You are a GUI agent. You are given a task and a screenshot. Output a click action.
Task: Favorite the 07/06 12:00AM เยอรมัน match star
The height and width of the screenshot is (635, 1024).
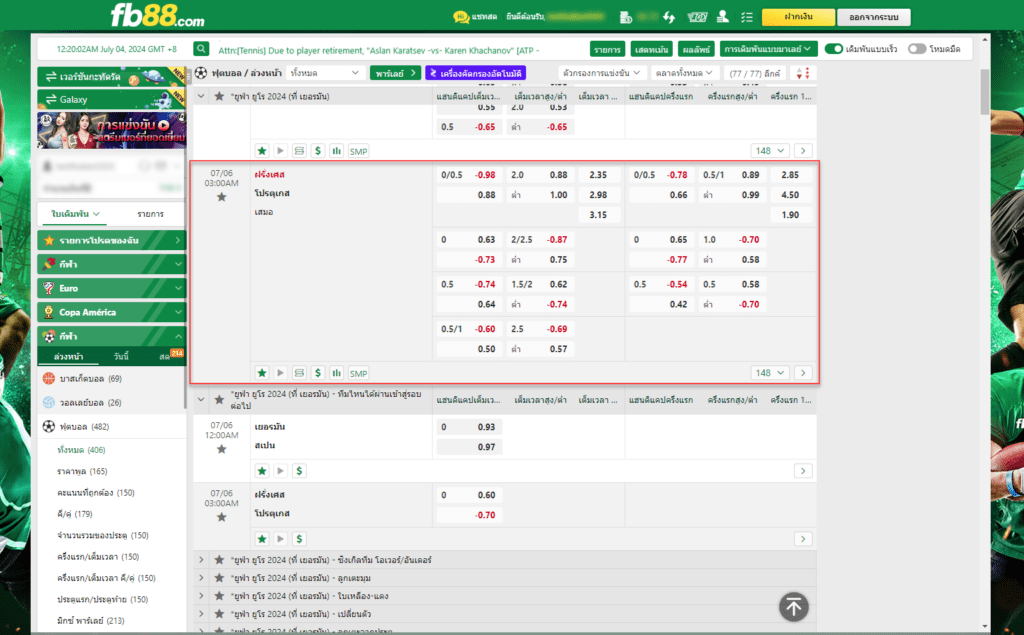click(x=221, y=449)
